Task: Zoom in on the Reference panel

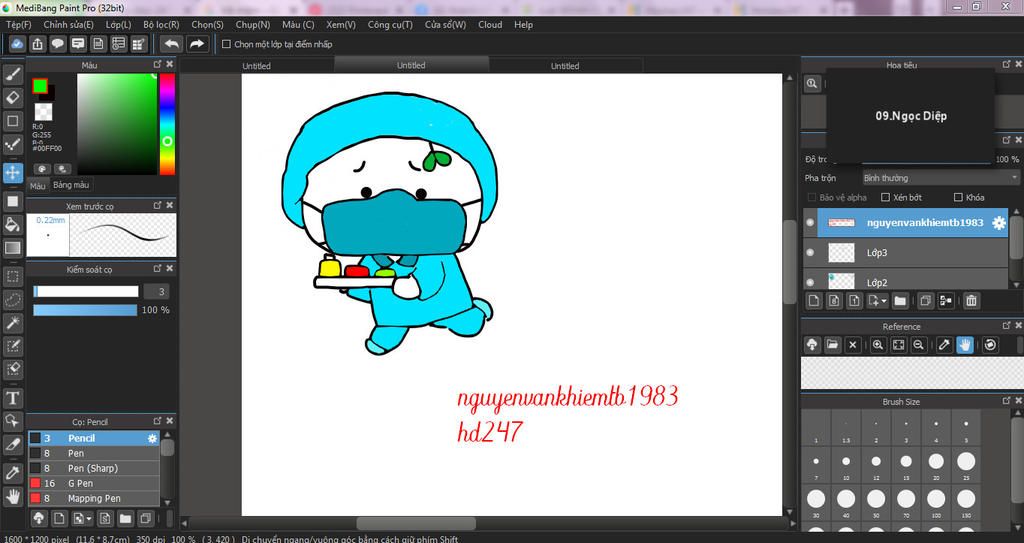Action: (x=878, y=344)
